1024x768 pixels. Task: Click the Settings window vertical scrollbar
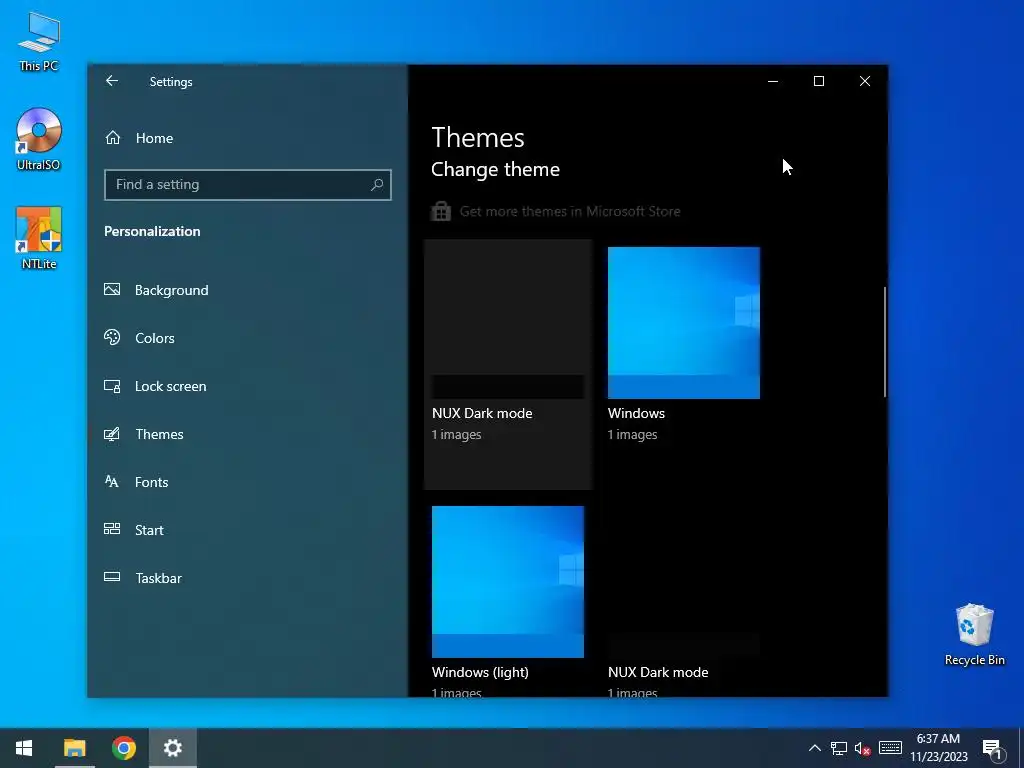point(885,341)
